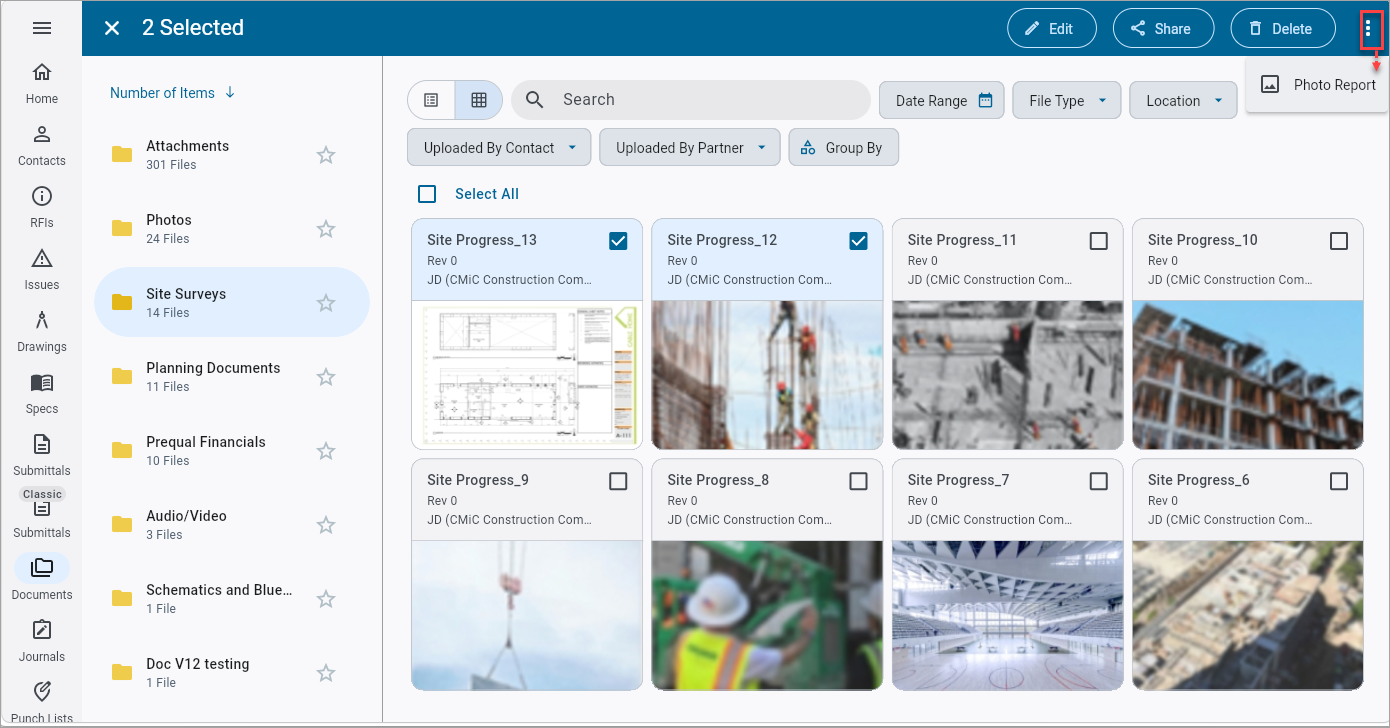Screen dimensions: 1390x728
Task: Expand the File Type filter dropdown
Action: (x=1067, y=100)
